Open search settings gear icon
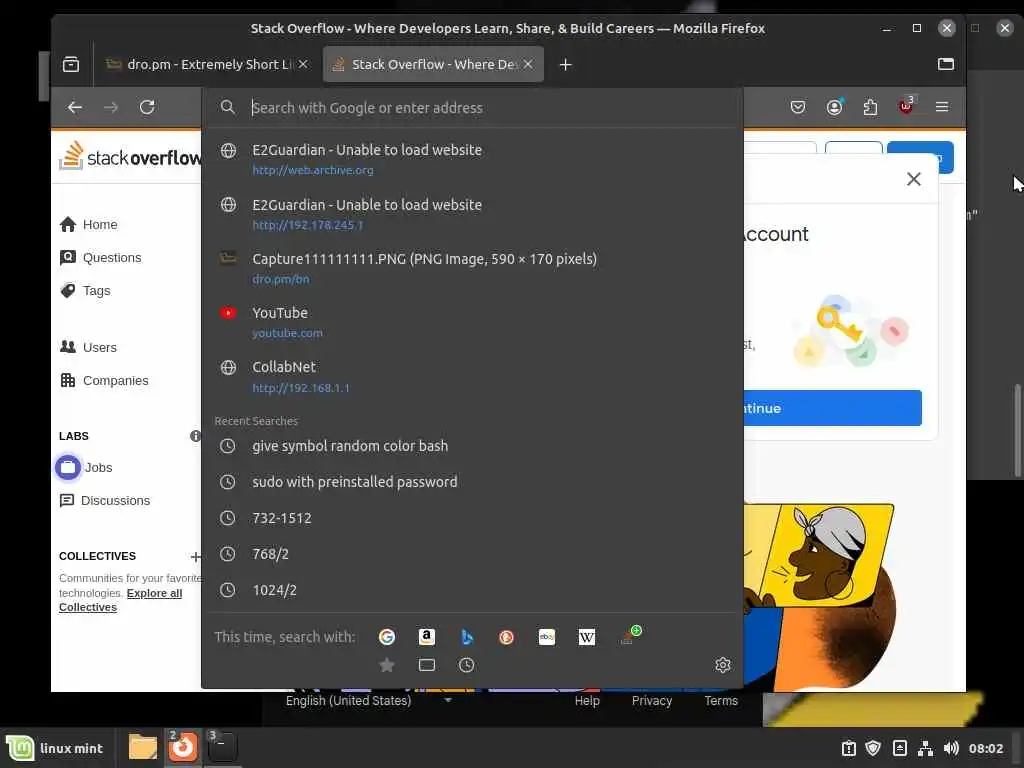This screenshot has height=768, width=1024. 722,665
